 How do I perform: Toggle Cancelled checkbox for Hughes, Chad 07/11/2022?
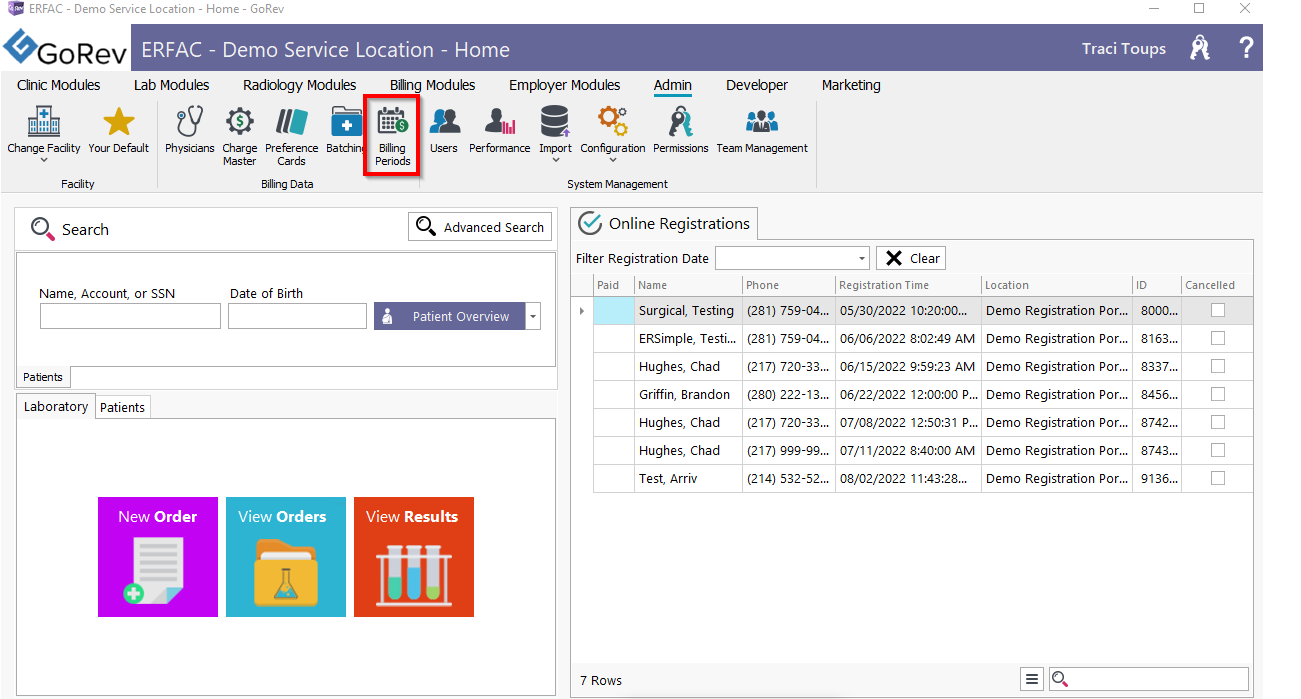pyautogui.click(x=1218, y=450)
